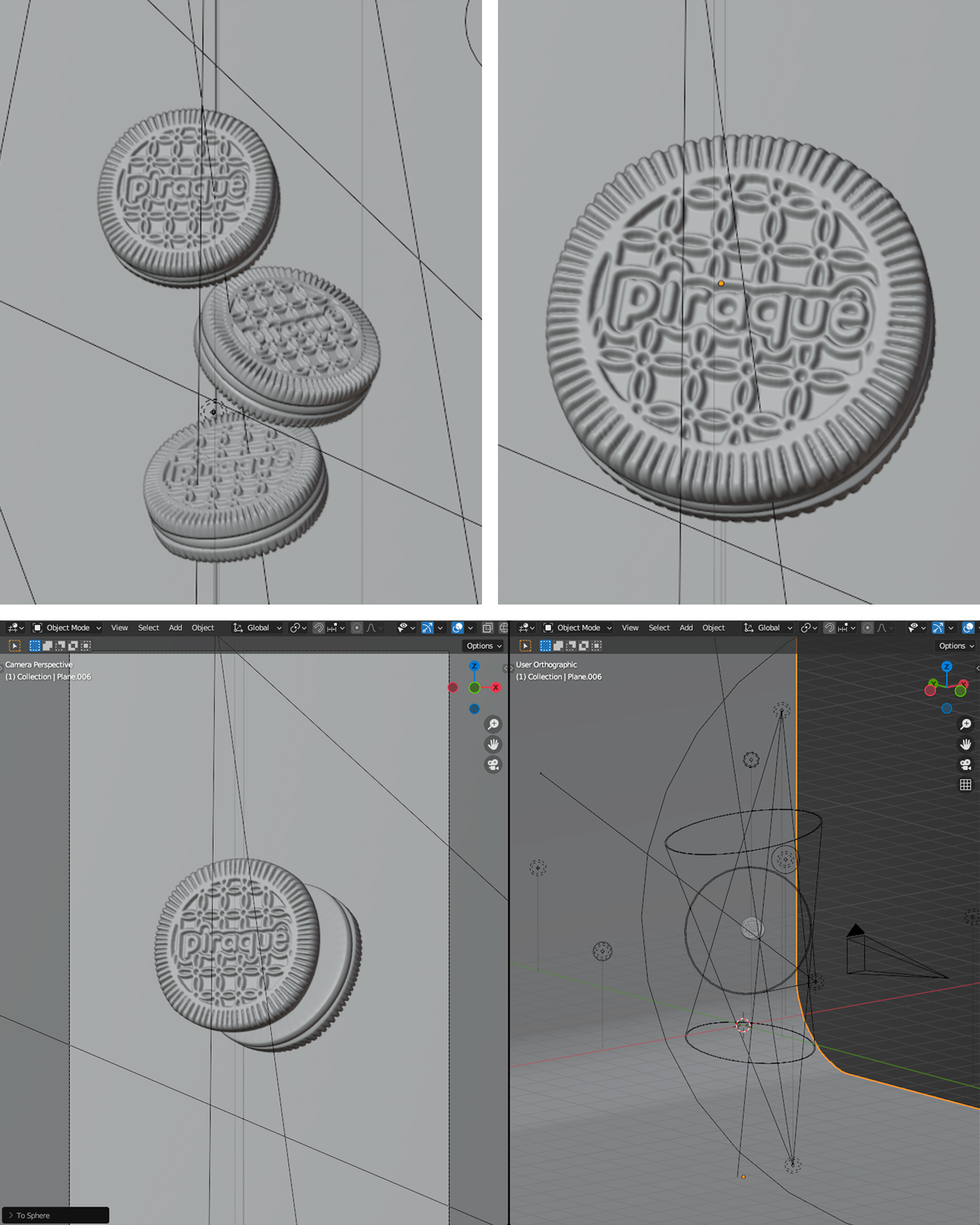Screen dimensions: 980x1225
Task: Open Select menu in Camera Perspective viewport
Action: coord(148,628)
